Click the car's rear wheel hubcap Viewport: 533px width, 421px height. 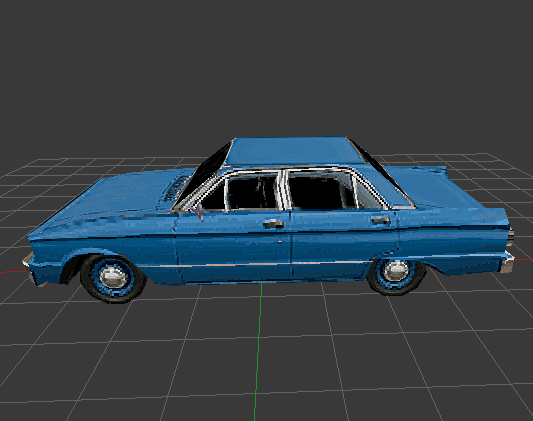[396, 270]
